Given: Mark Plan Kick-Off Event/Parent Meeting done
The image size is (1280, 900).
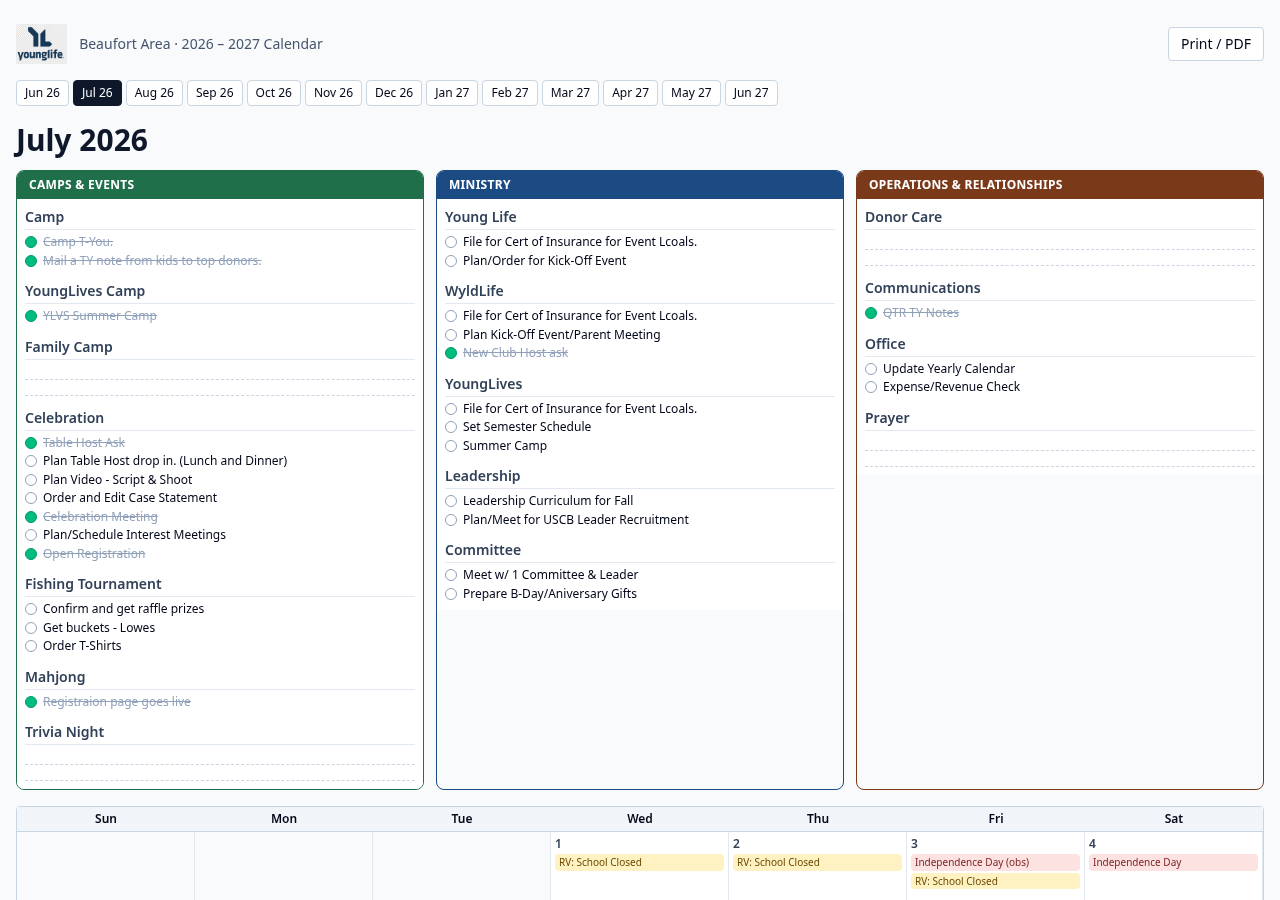Looking at the screenshot, I should (x=451, y=335).
